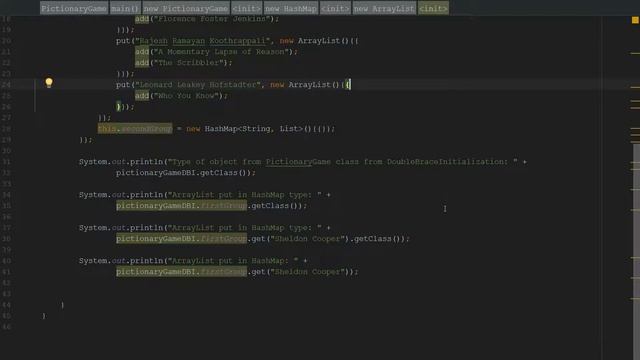Click new ArrayList() on the Leonard line
The width and height of the screenshot is (640, 360).
[304, 85]
